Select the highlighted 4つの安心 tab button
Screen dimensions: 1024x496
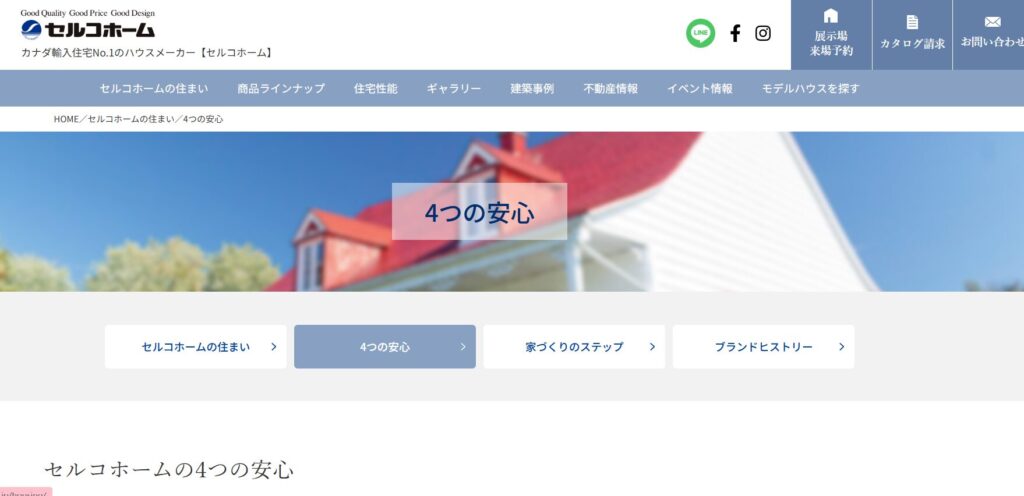tap(385, 347)
